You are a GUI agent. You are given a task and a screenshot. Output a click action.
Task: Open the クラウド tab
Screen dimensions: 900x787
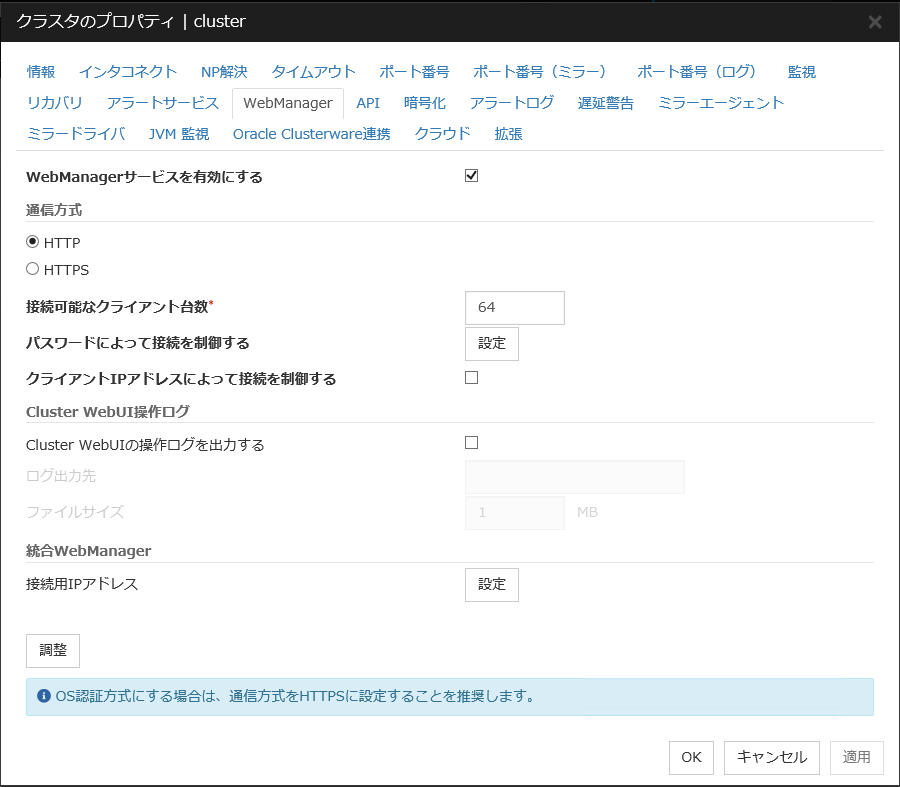click(x=441, y=133)
